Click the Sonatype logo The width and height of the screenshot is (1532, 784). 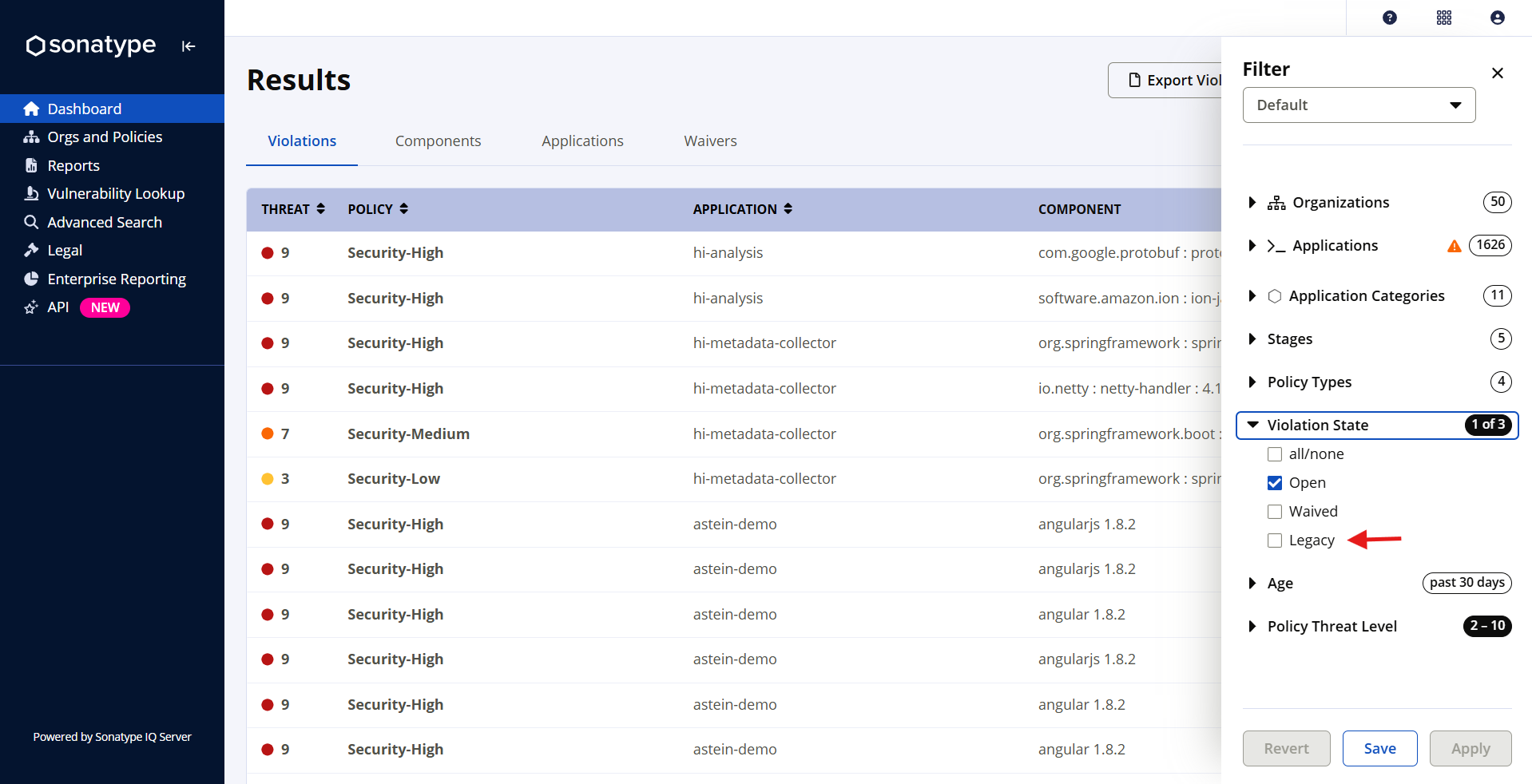(90, 46)
